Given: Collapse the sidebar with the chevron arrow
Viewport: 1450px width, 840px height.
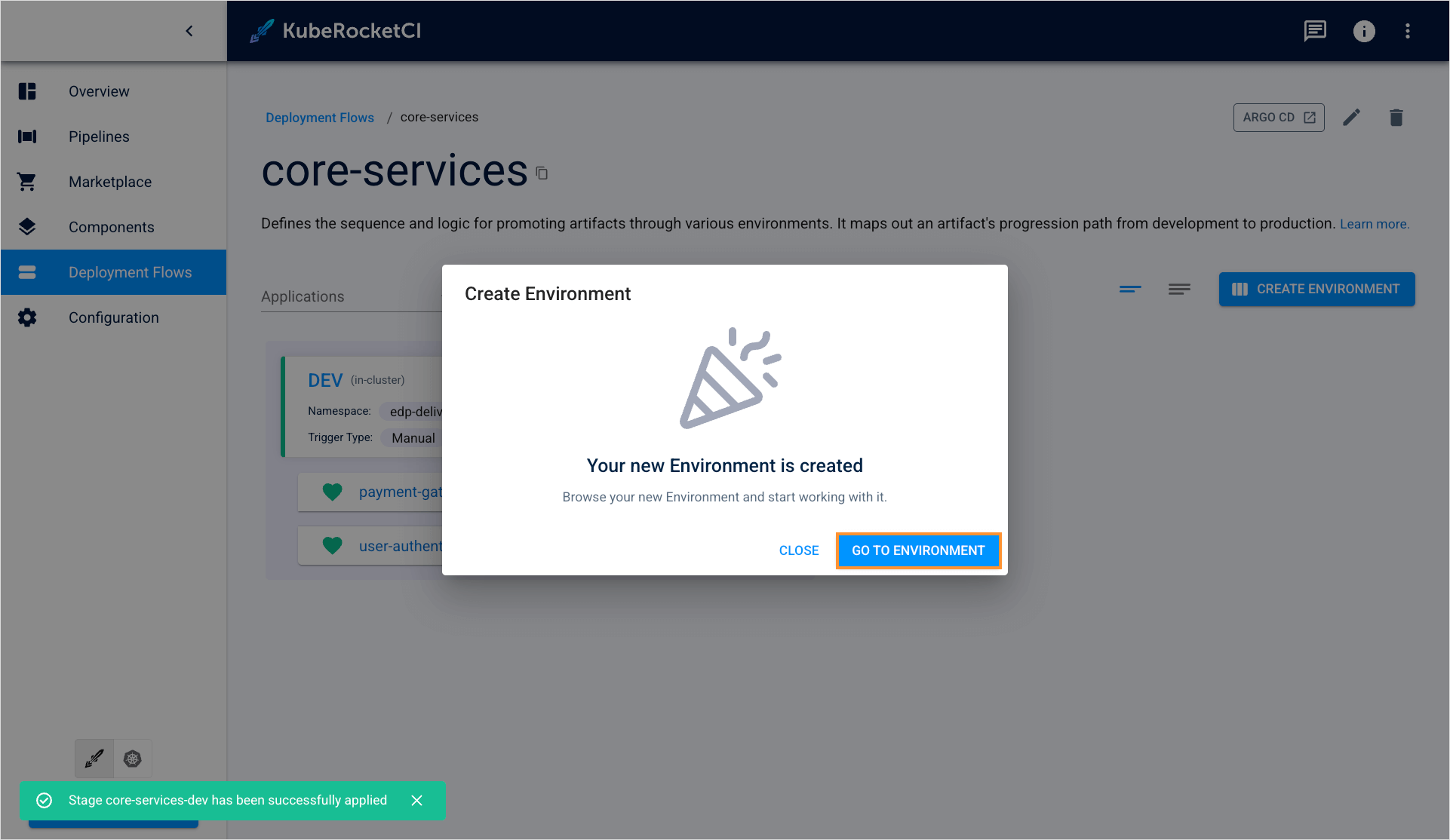Looking at the screenshot, I should coord(189,31).
